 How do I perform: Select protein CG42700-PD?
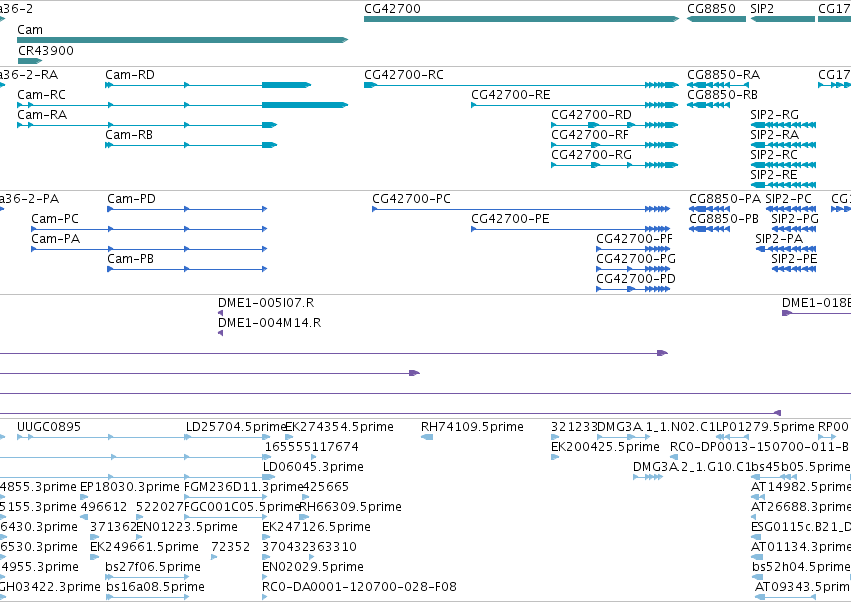tap(633, 289)
